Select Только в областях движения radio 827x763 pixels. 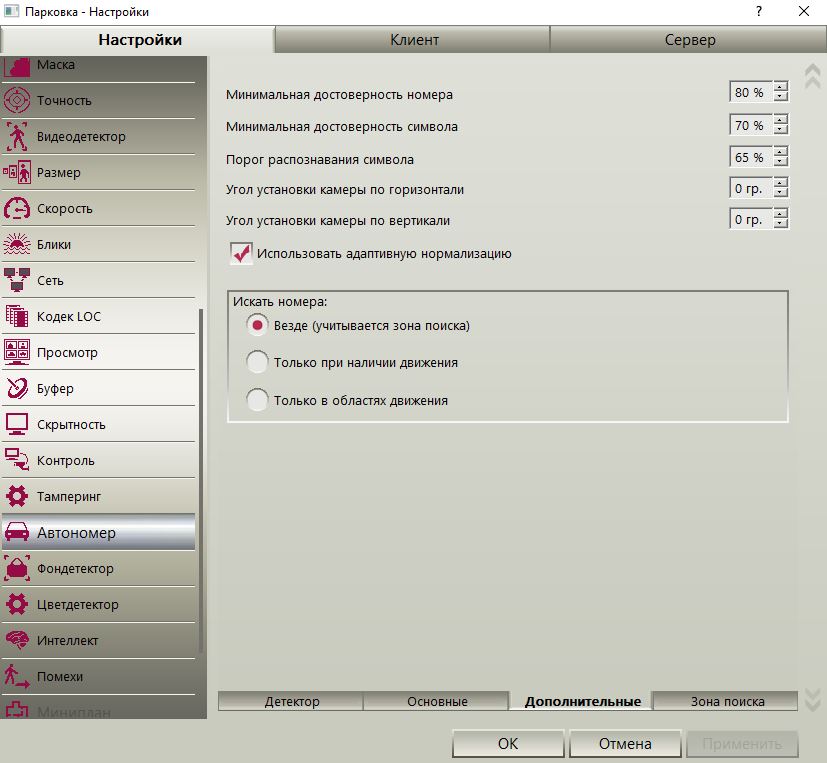(x=257, y=400)
